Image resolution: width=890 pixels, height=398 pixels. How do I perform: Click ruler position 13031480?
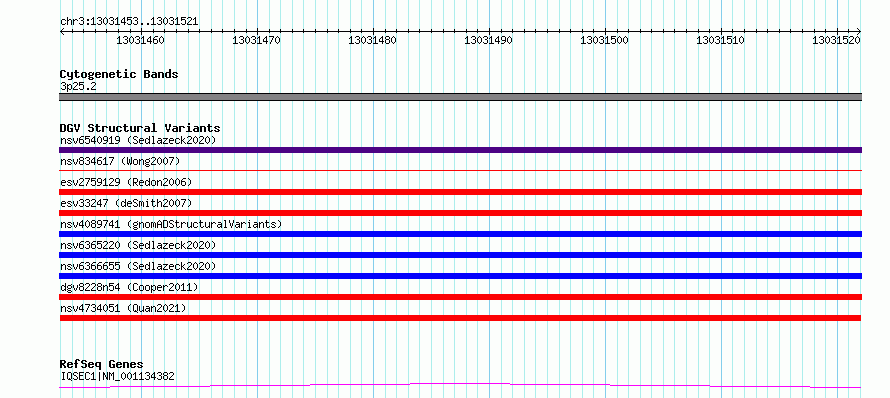[x=372, y=40]
